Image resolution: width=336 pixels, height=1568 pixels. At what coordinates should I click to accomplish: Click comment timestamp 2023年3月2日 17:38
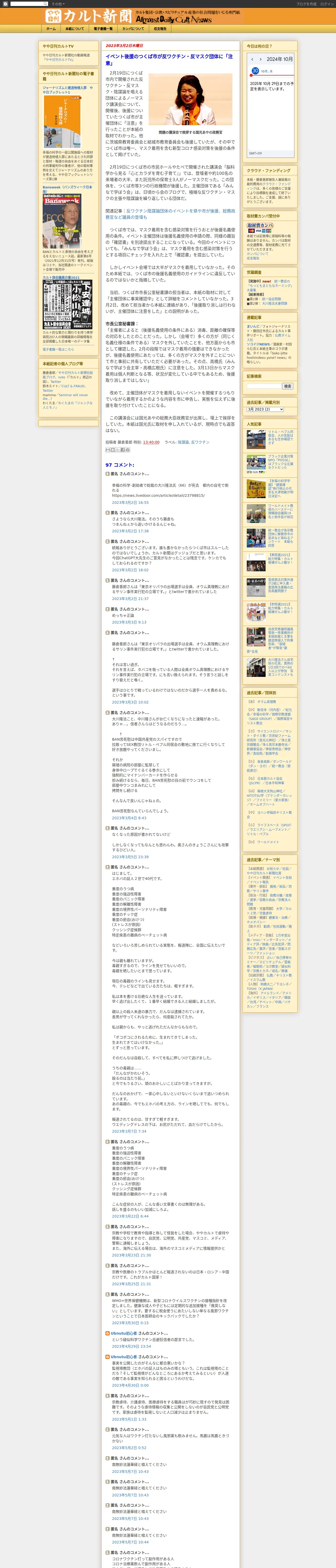click(x=130, y=531)
